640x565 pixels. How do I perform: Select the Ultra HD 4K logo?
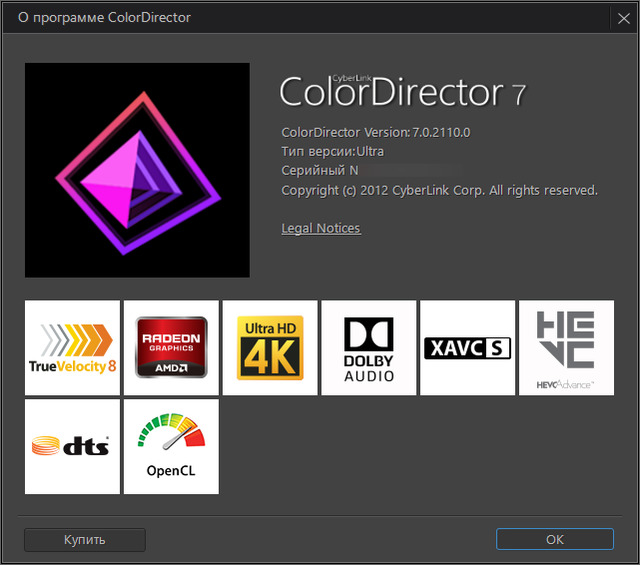pos(270,347)
